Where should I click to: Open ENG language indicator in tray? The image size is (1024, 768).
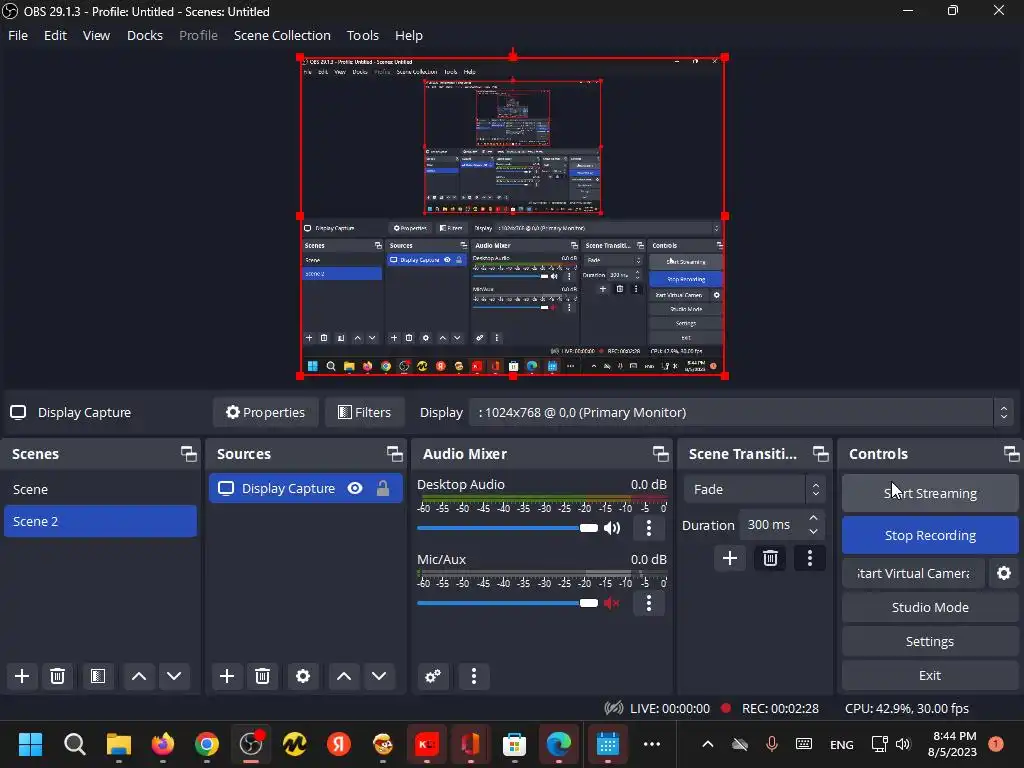[x=841, y=744]
